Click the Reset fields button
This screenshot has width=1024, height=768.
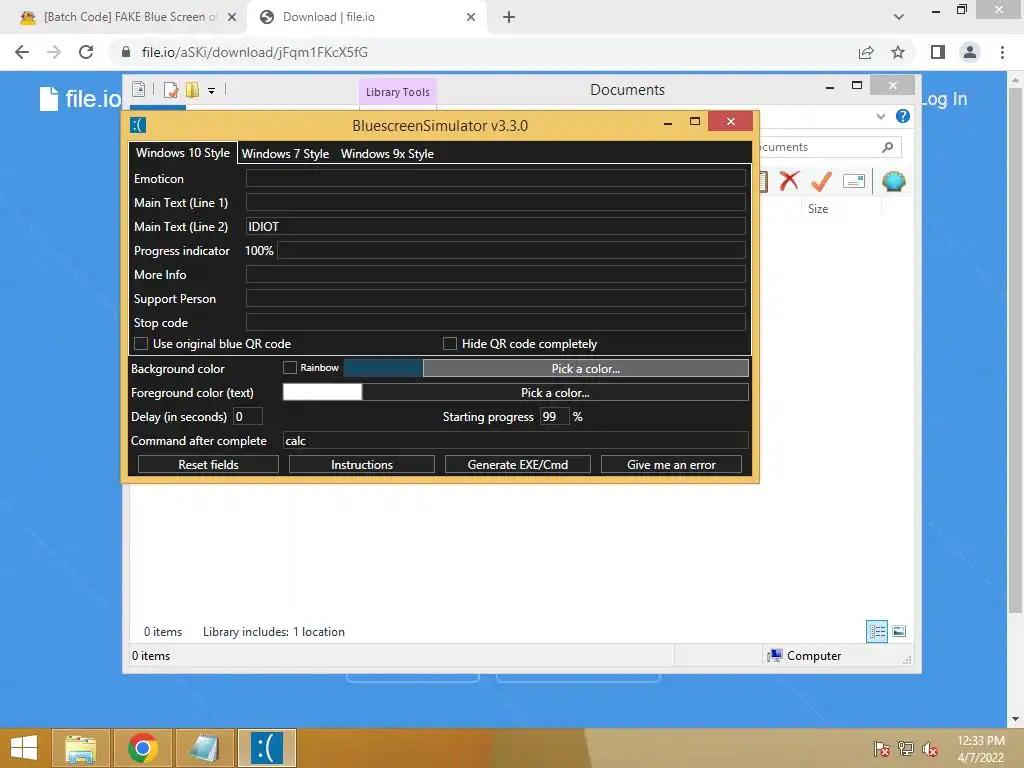(x=208, y=464)
